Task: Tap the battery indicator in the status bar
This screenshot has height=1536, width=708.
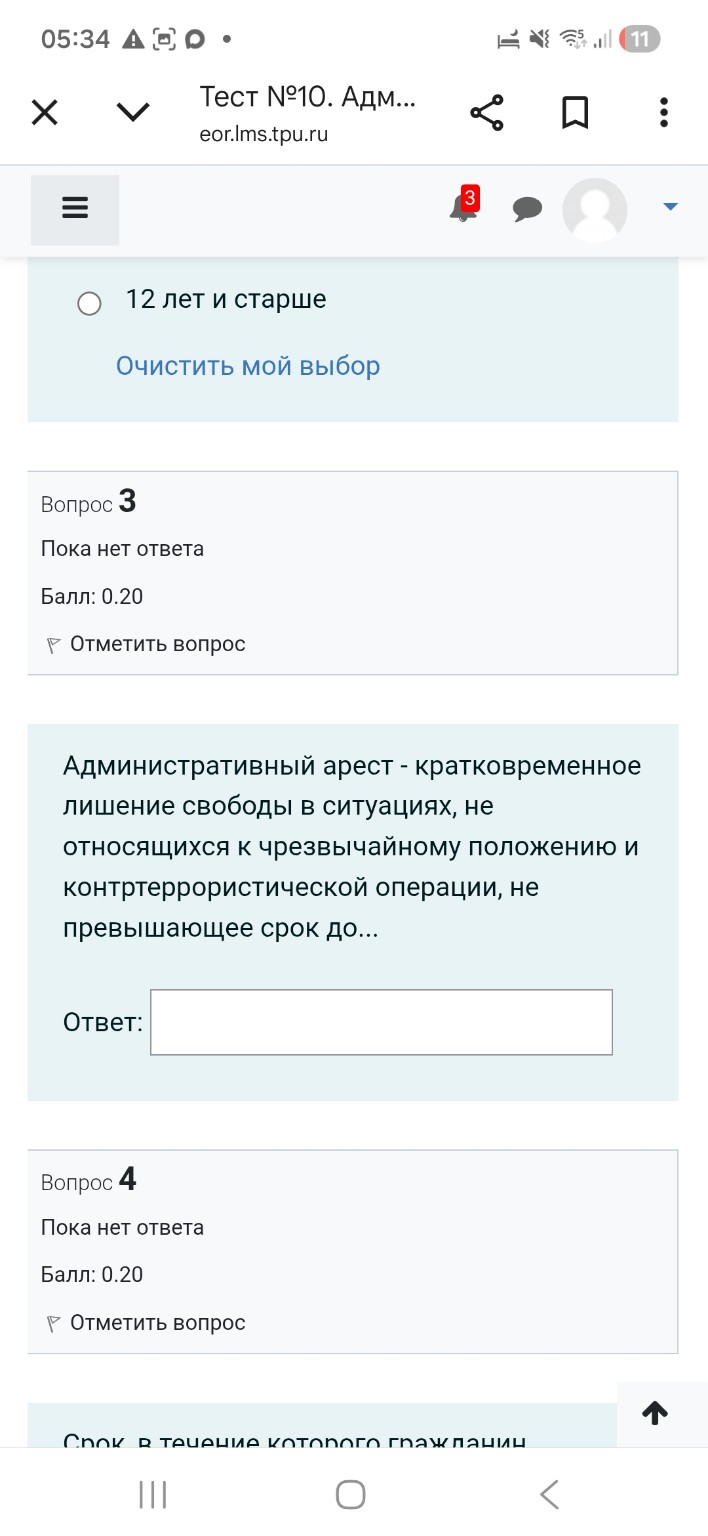Action: coord(640,38)
